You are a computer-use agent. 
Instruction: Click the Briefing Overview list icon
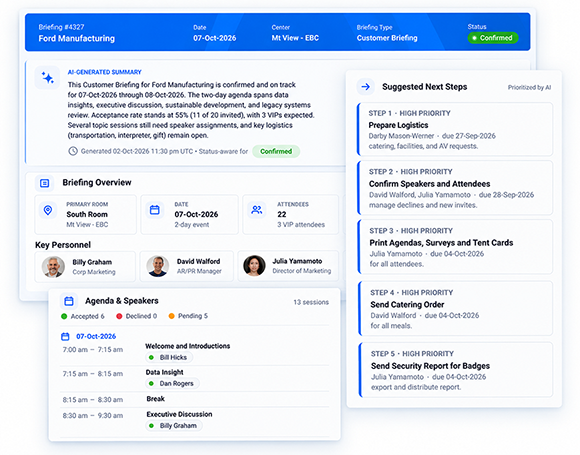tap(44, 183)
